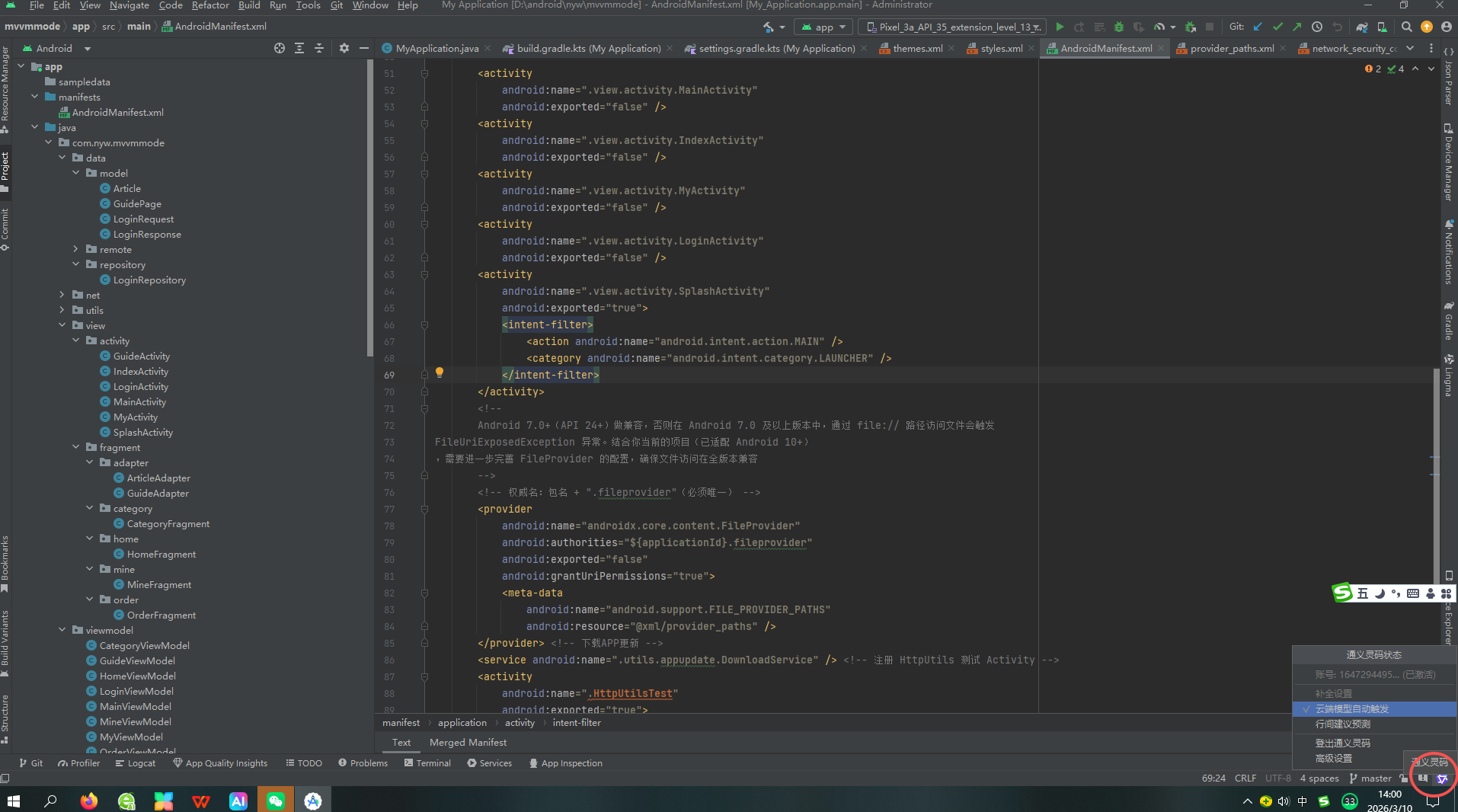Screen dimensions: 1458x812
Task: Toggle 云端模型自动触发 option
Action: [x=1374, y=708]
